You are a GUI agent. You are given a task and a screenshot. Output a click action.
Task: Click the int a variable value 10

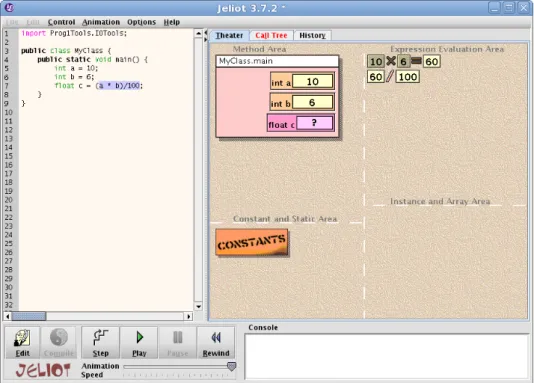[x=312, y=81]
